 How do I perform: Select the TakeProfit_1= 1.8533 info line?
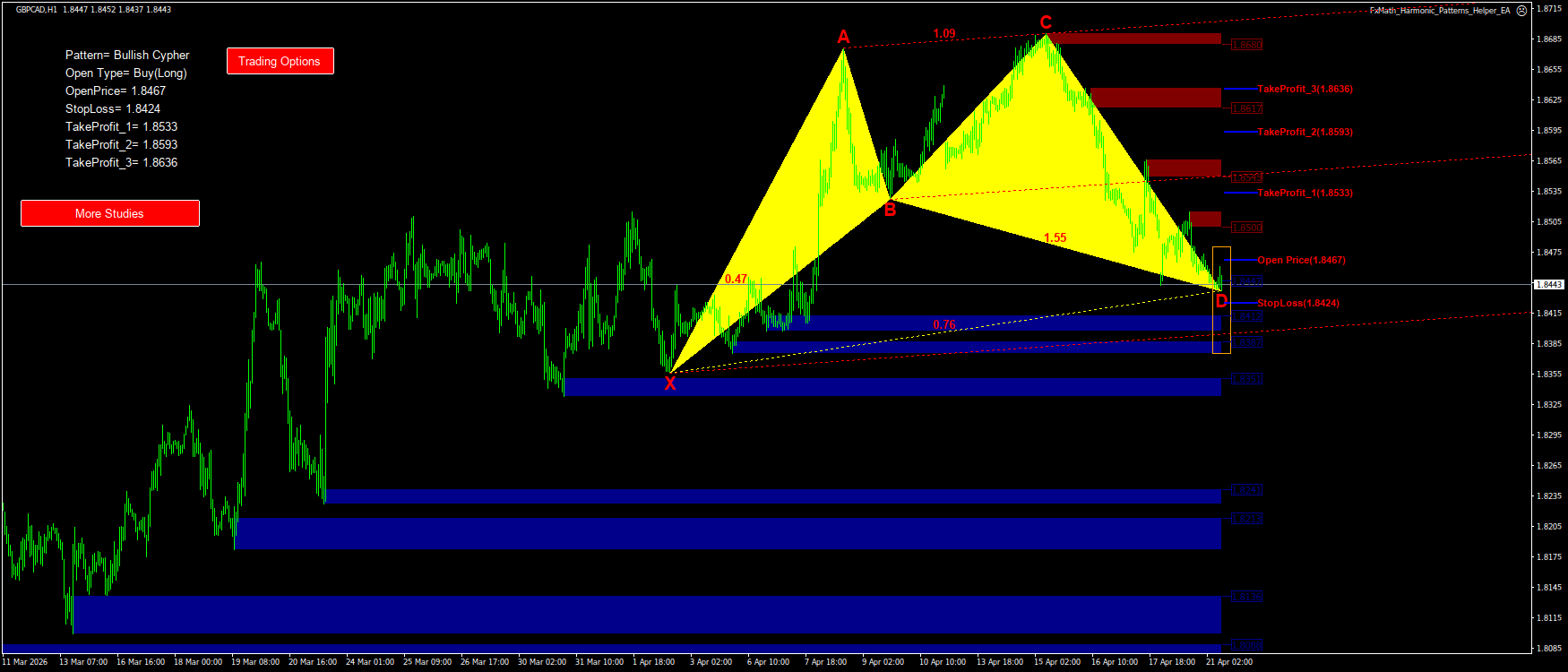[122, 126]
